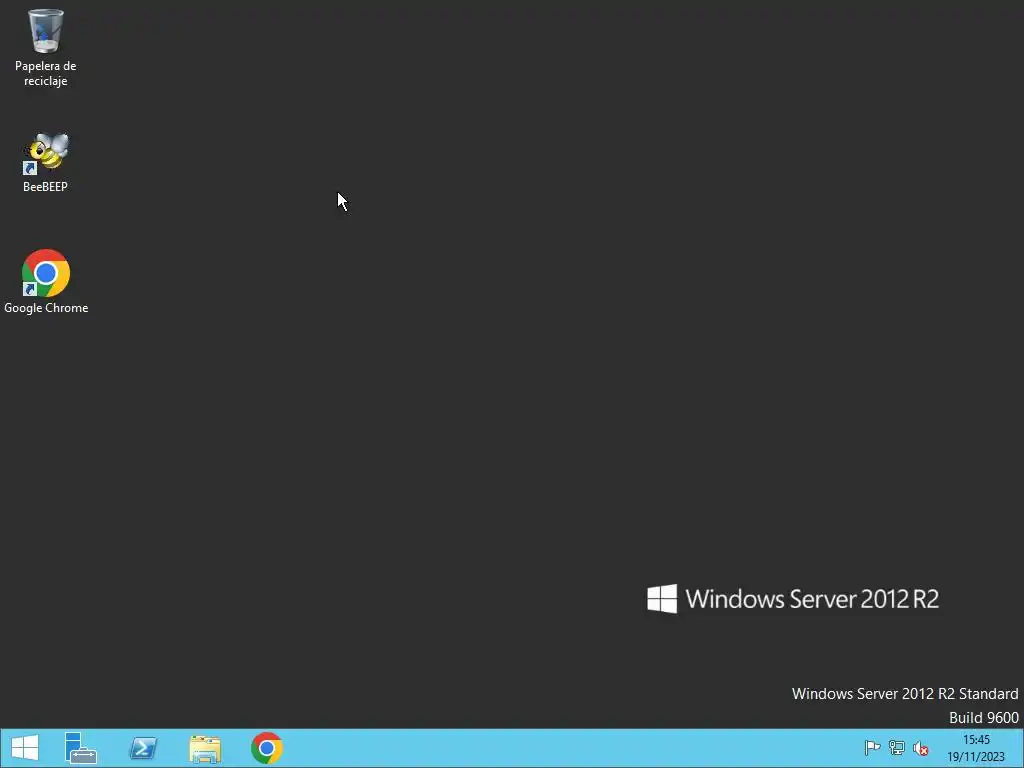
Task: Open the Windows Start button
Action: click(25, 748)
